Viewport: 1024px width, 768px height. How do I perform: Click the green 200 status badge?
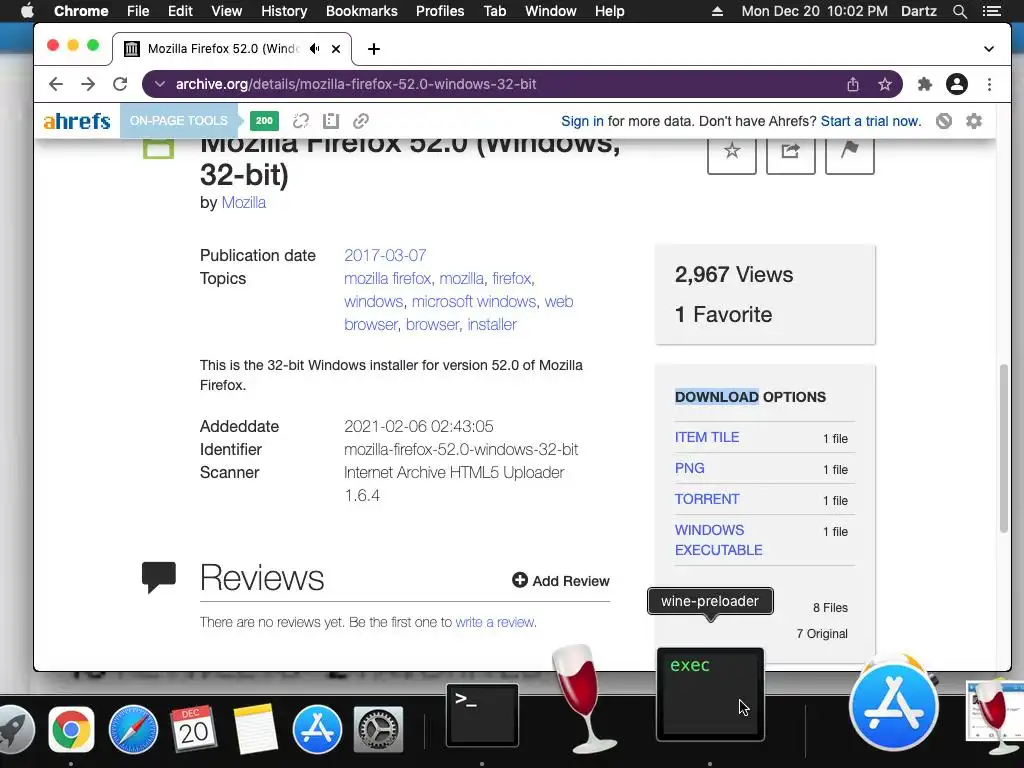pyautogui.click(x=264, y=121)
